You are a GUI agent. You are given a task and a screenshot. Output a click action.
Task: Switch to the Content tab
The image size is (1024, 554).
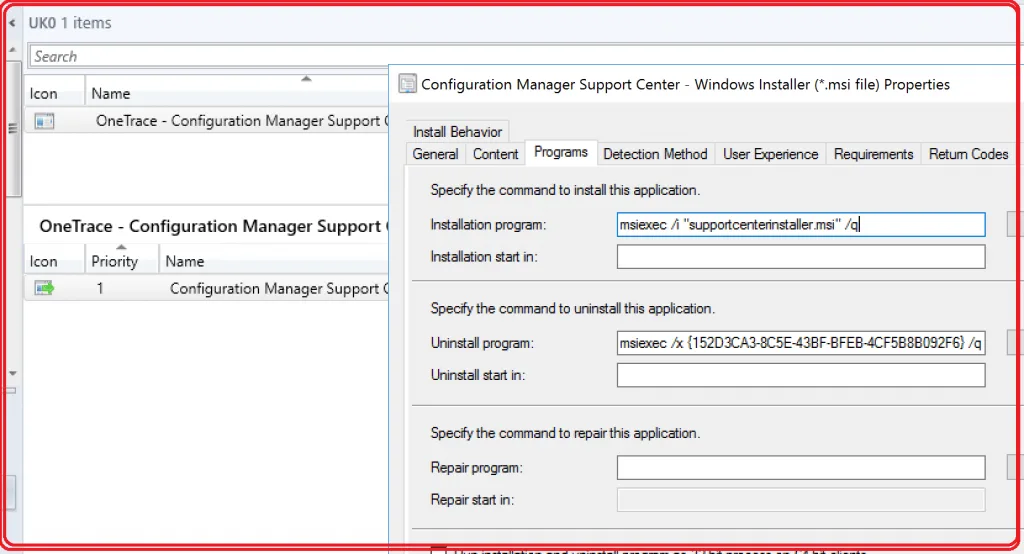click(x=496, y=154)
